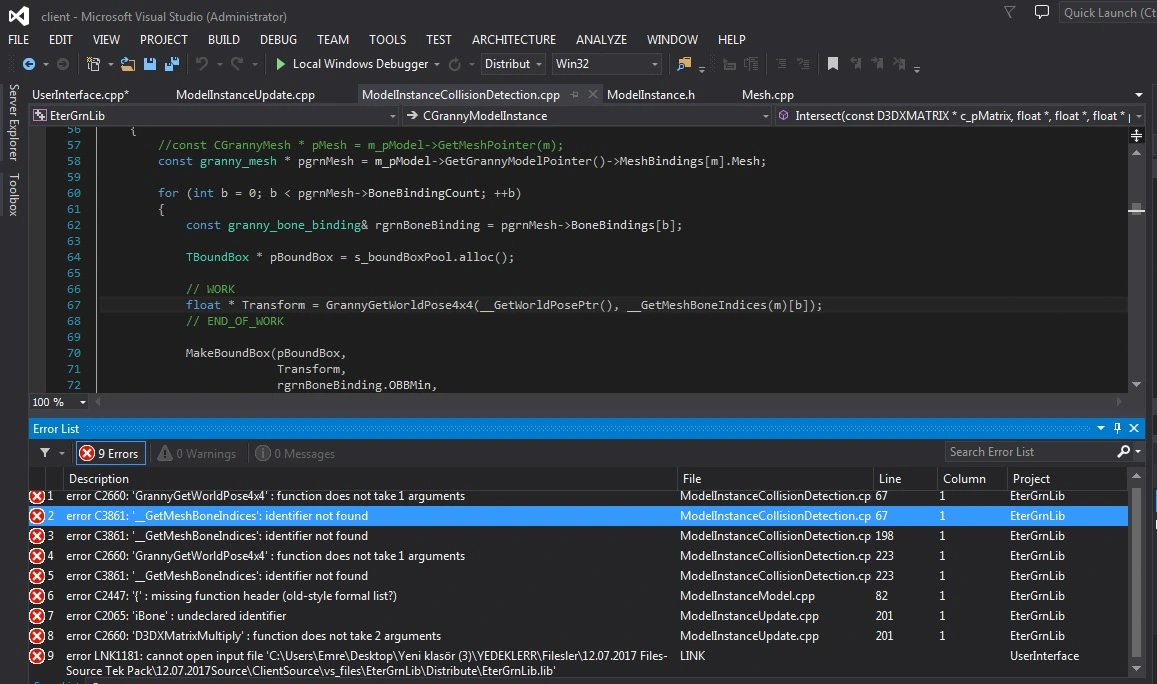Click the Search Error List field
Screen dimensions: 1157x684
[x=1033, y=452]
